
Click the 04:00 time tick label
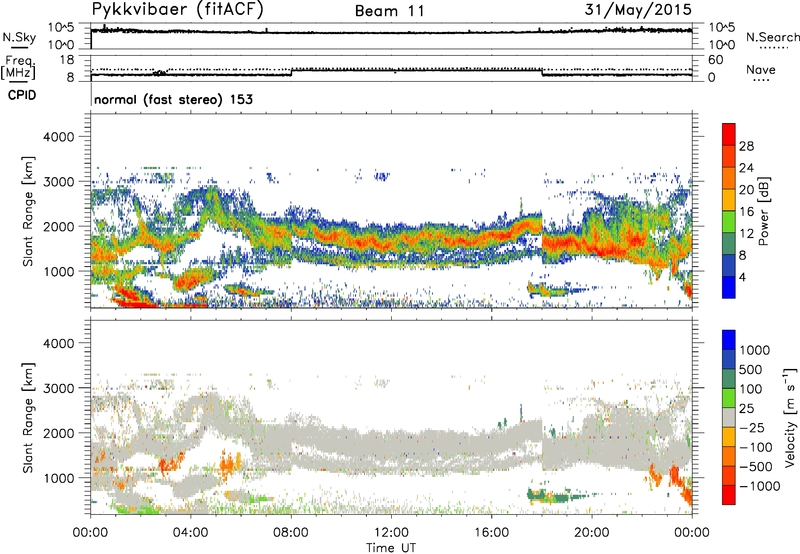pyautogui.click(x=191, y=533)
